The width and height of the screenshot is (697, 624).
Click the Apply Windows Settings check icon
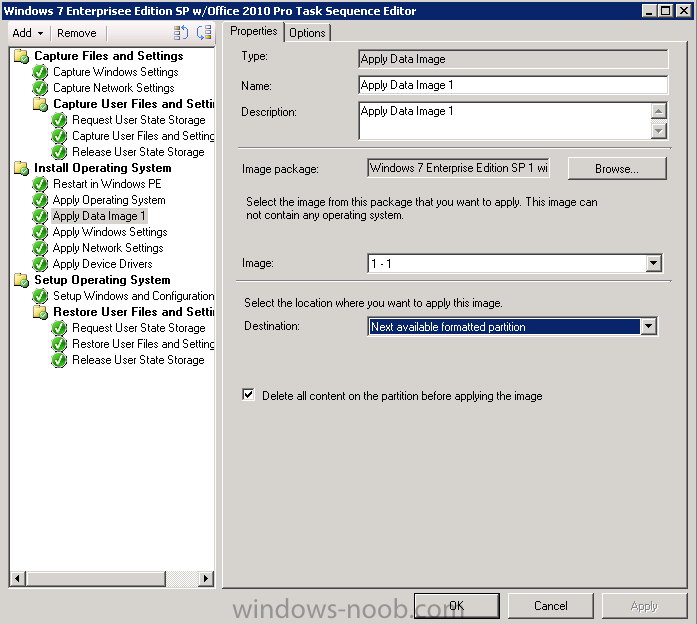(x=40, y=232)
